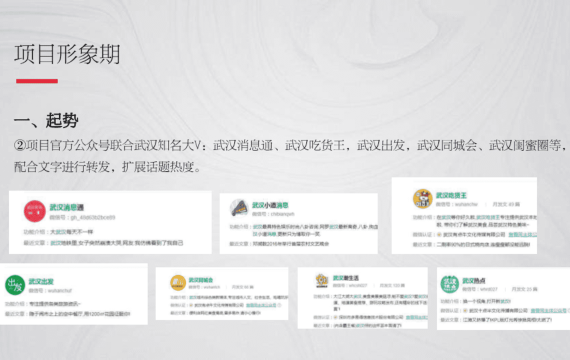The image size is (570, 360).
Task: Click the cartoon avatar of 武汉吃货王
Action: pos(422,199)
